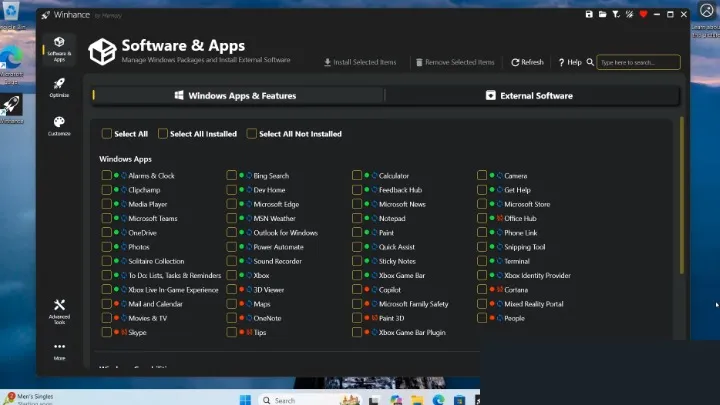
Task: Launch Microsoft Edge from the taskbar
Action: click(438, 400)
